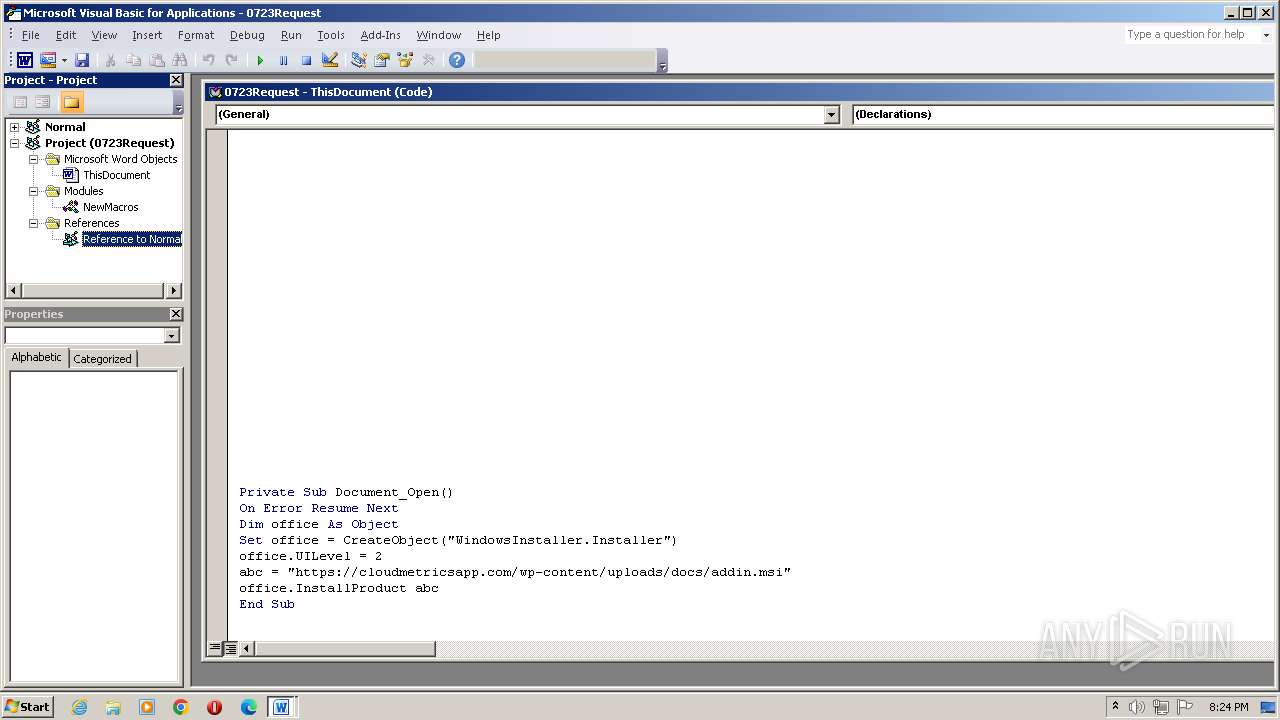This screenshot has width=1280, height=720.
Task: Open Chrome from the taskbar
Action: click(181, 707)
